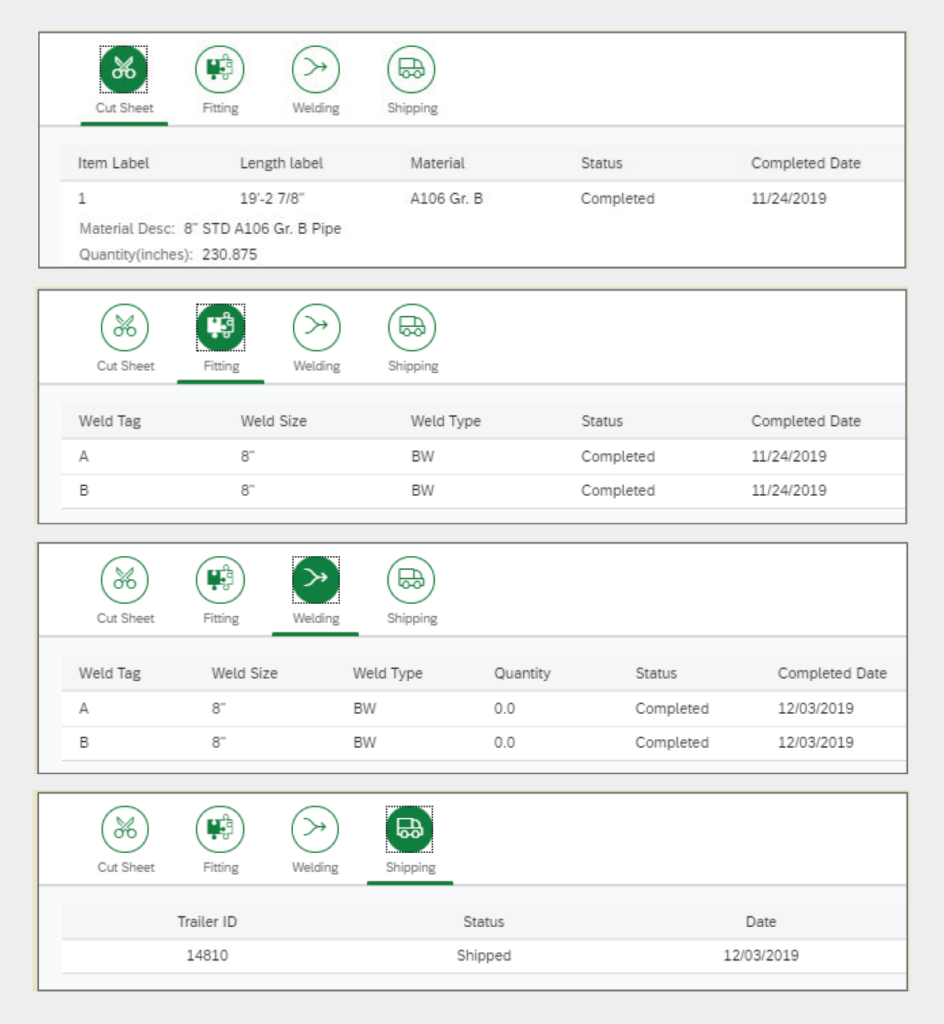
Task: Click the Welding icon in the bottom Shipping panel
Action: pos(315,829)
